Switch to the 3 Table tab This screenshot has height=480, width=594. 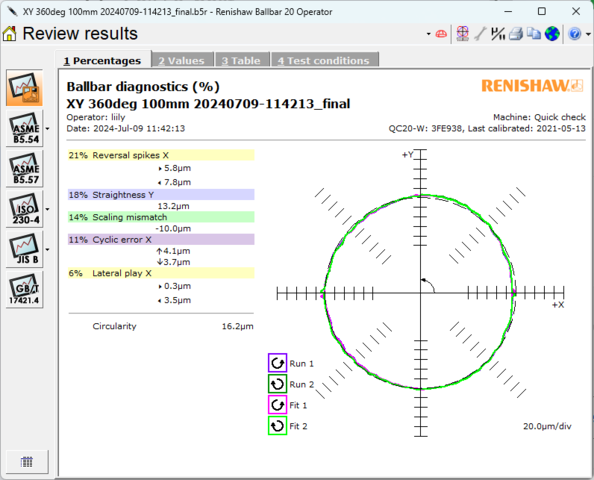pyautogui.click(x=242, y=60)
